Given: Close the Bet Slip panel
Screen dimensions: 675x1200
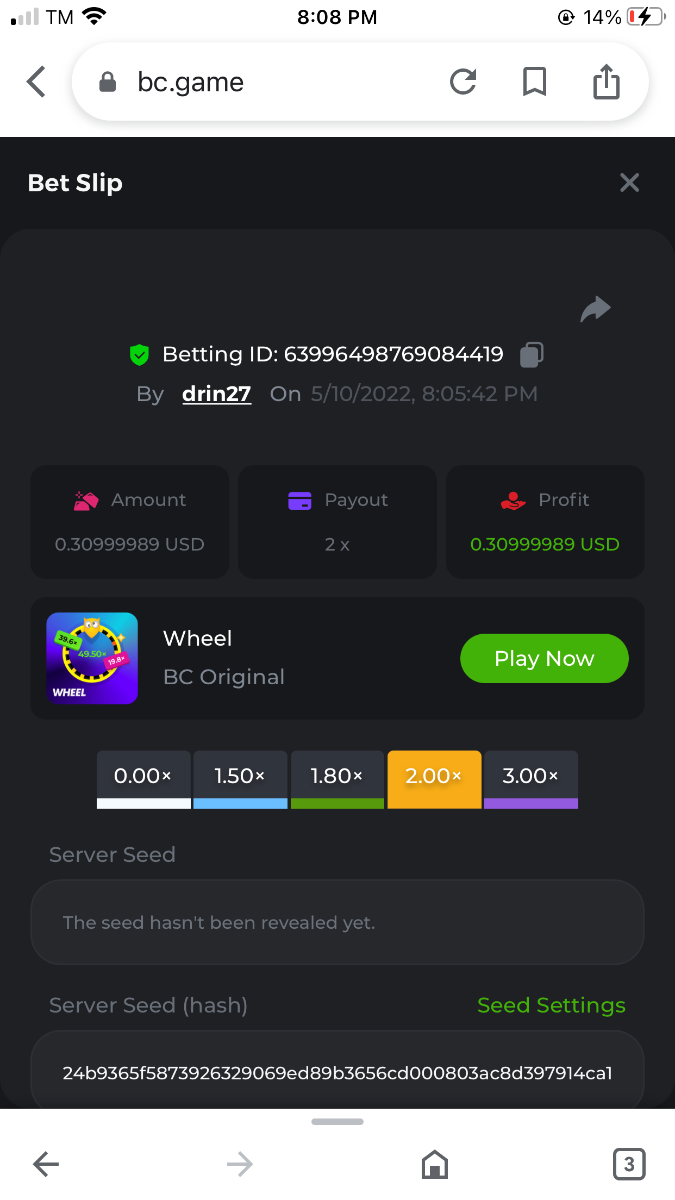Looking at the screenshot, I should (x=629, y=183).
